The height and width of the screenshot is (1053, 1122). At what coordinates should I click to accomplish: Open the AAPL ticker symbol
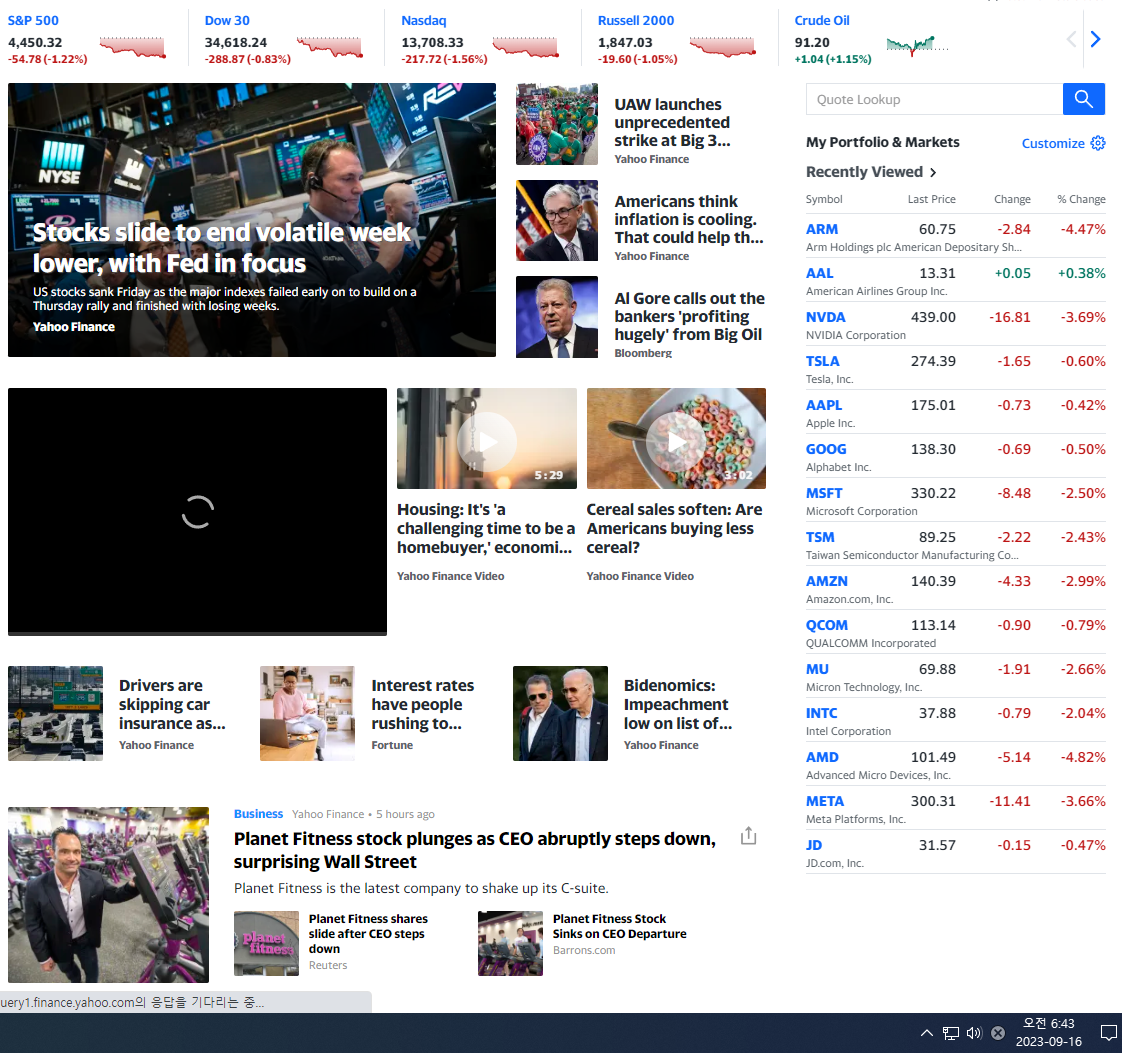coord(824,405)
